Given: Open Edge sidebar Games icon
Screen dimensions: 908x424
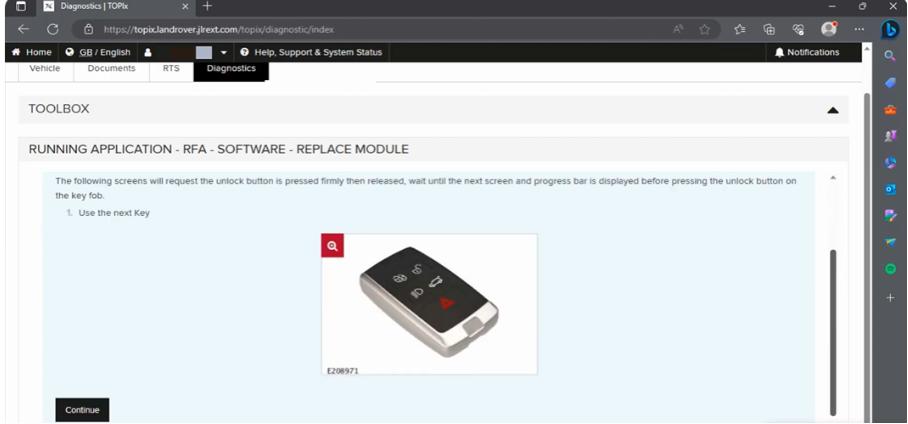Looking at the screenshot, I should coord(890,136).
